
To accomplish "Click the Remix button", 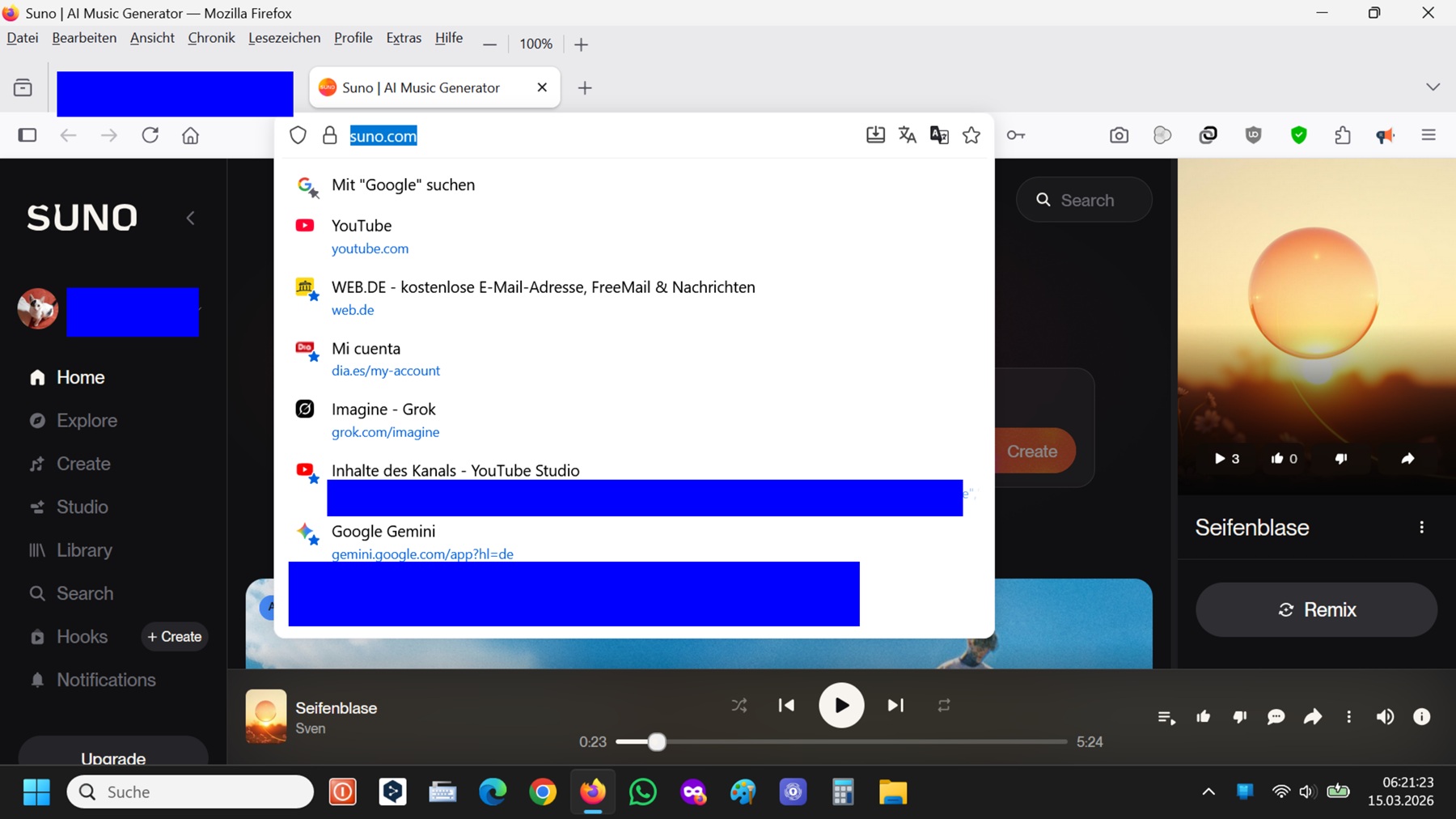I will click(1316, 609).
